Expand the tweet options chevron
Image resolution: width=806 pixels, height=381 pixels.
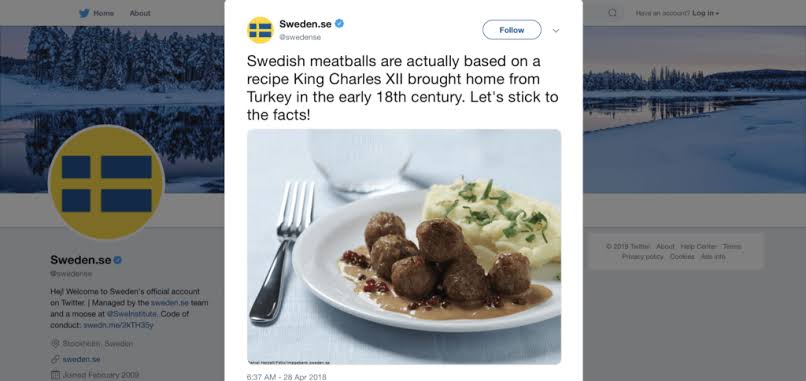pyautogui.click(x=556, y=30)
